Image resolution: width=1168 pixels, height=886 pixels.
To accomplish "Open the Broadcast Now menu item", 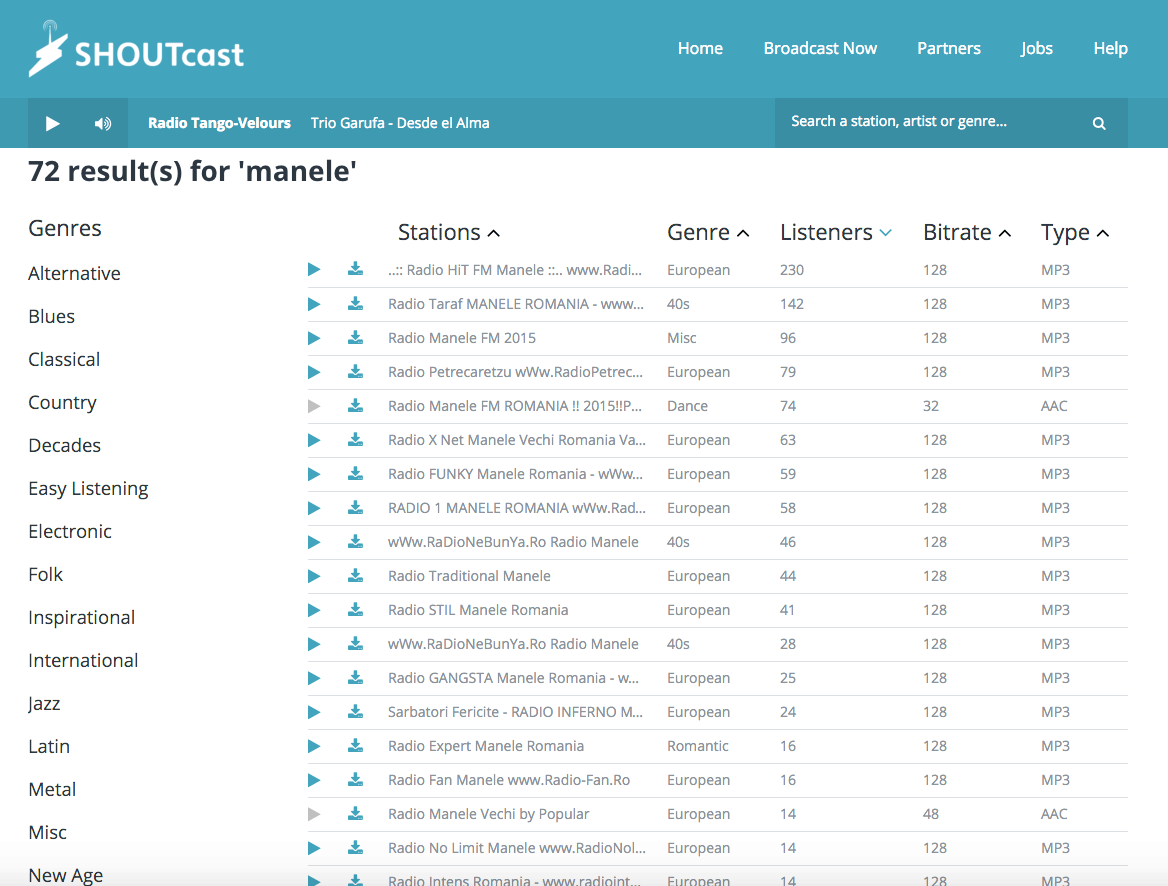I will (x=820, y=48).
